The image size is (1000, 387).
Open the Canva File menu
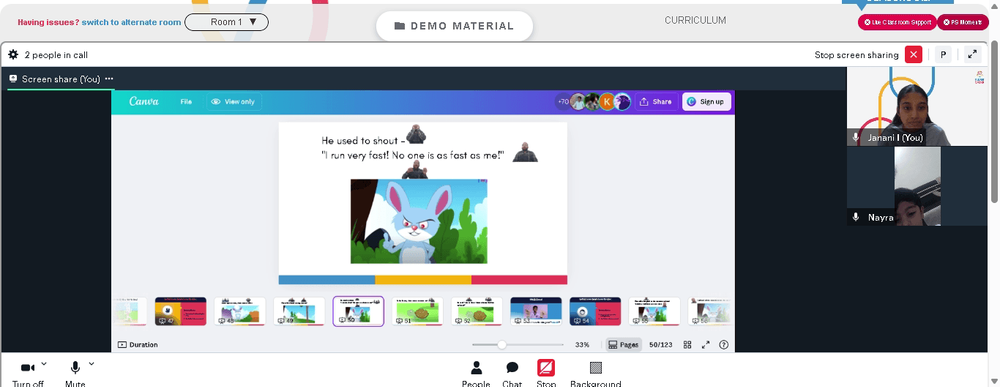point(186,101)
